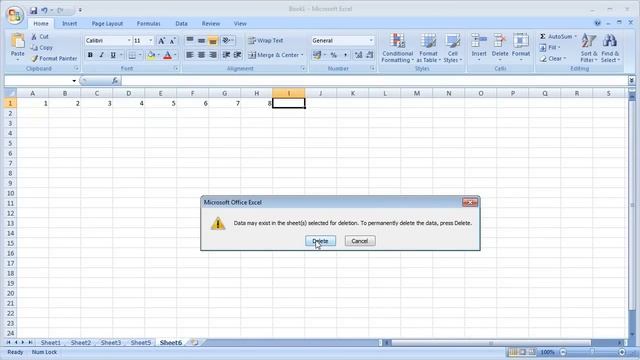Open Cell Styles gallery
640x360 pixels.
coord(452,48)
